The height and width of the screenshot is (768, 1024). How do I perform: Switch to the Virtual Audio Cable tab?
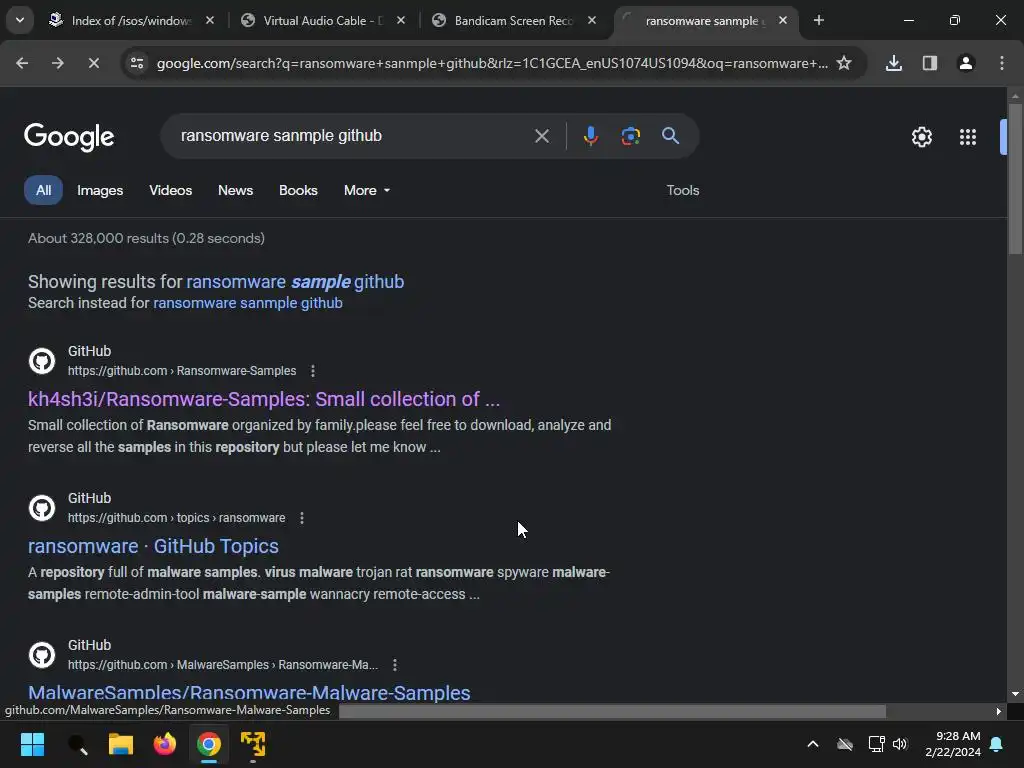(323, 20)
